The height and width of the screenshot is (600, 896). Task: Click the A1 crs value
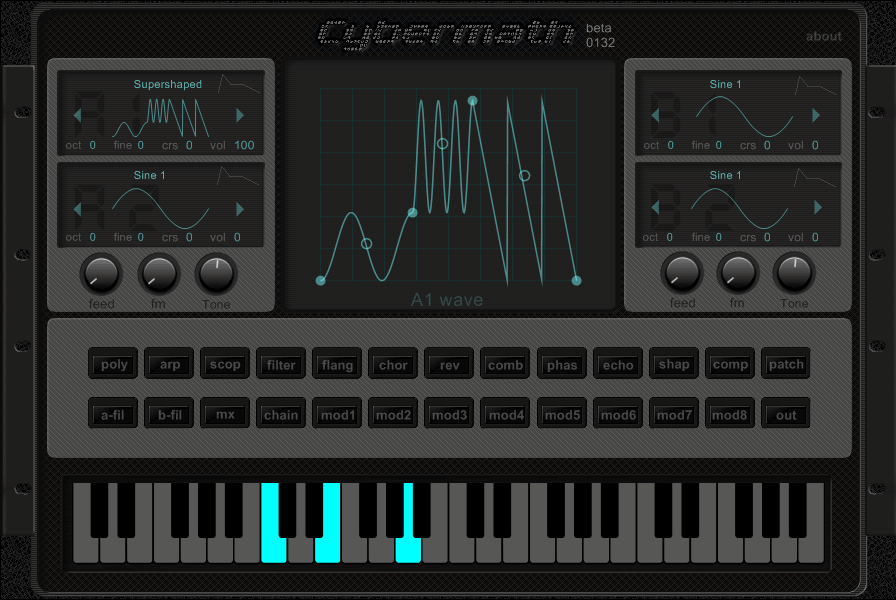tap(189, 145)
